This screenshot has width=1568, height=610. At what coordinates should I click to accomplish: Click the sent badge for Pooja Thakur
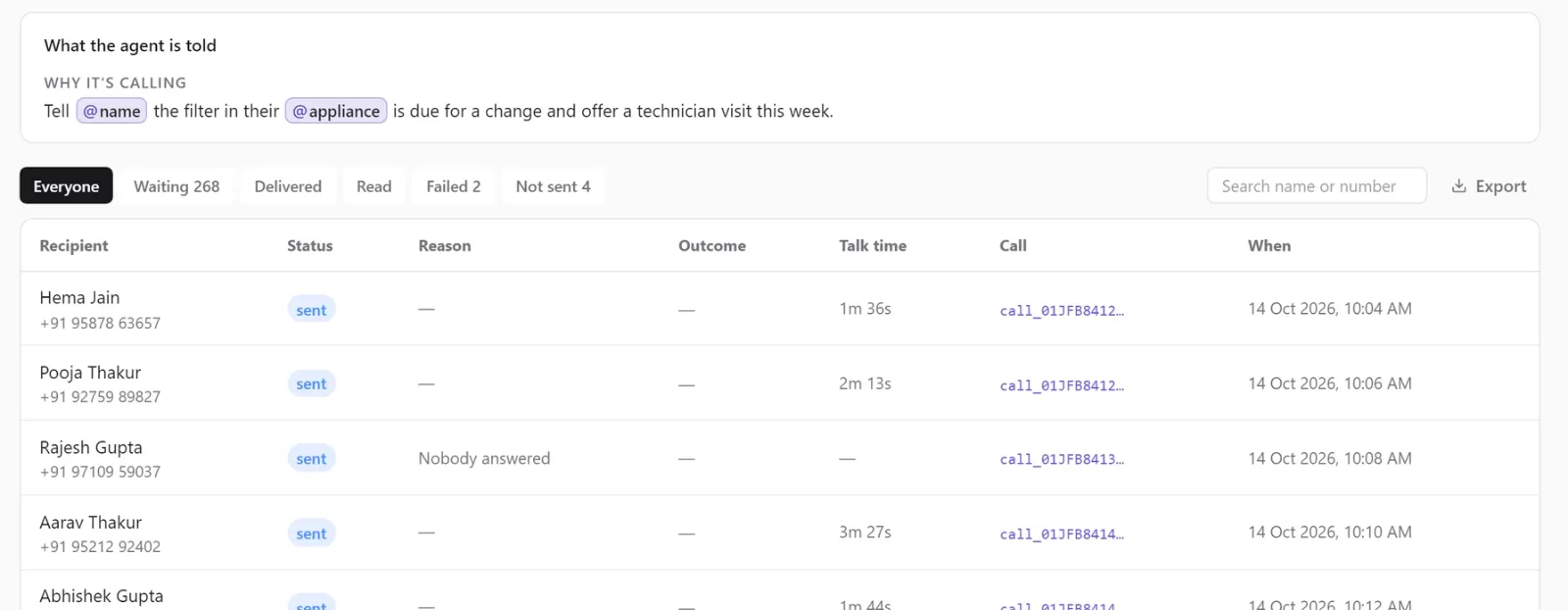click(x=312, y=383)
